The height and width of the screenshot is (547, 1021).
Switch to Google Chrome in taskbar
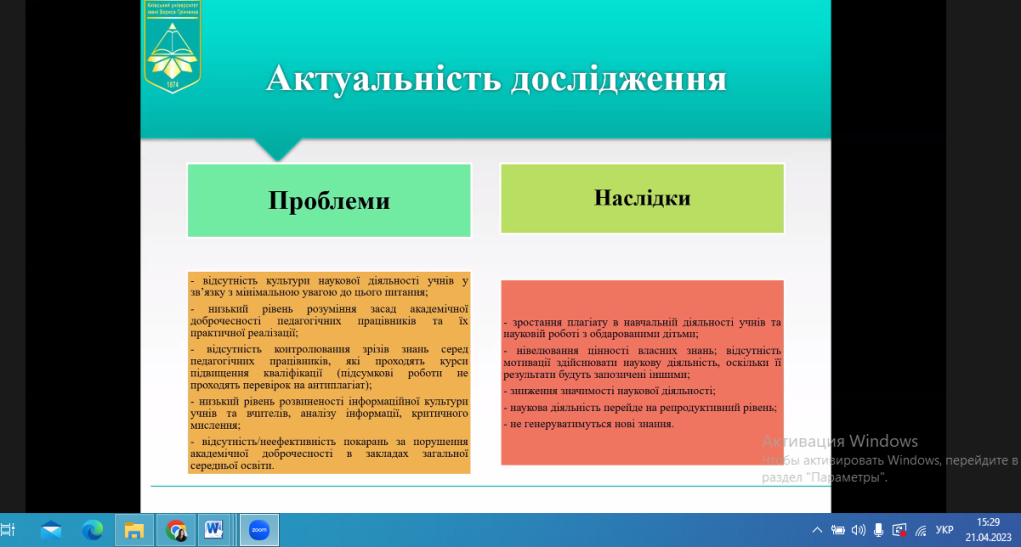[176, 530]
